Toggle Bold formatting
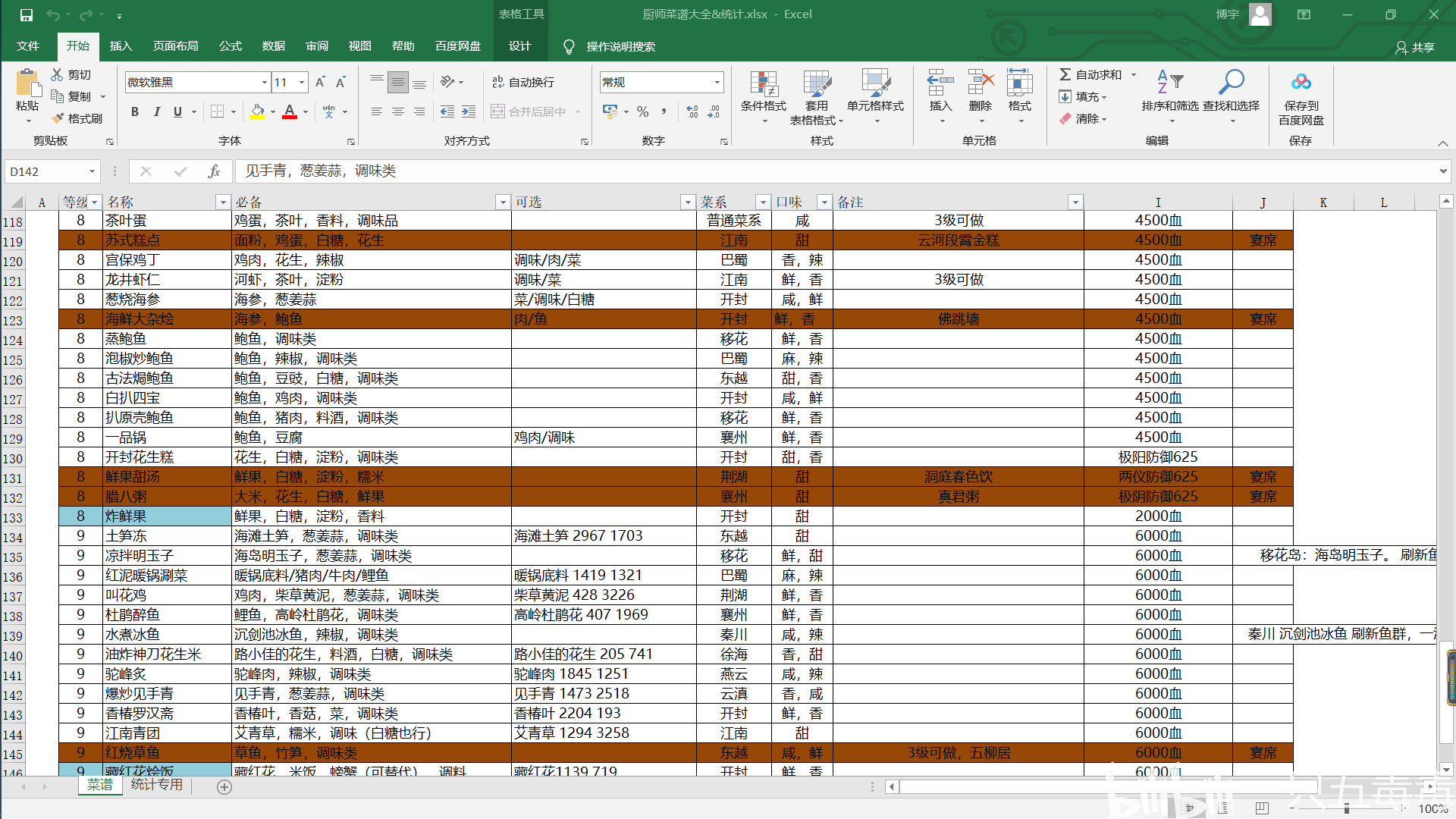Viewport: 1456px width, 819px height. pyautogui.click(x=135, y=111)
